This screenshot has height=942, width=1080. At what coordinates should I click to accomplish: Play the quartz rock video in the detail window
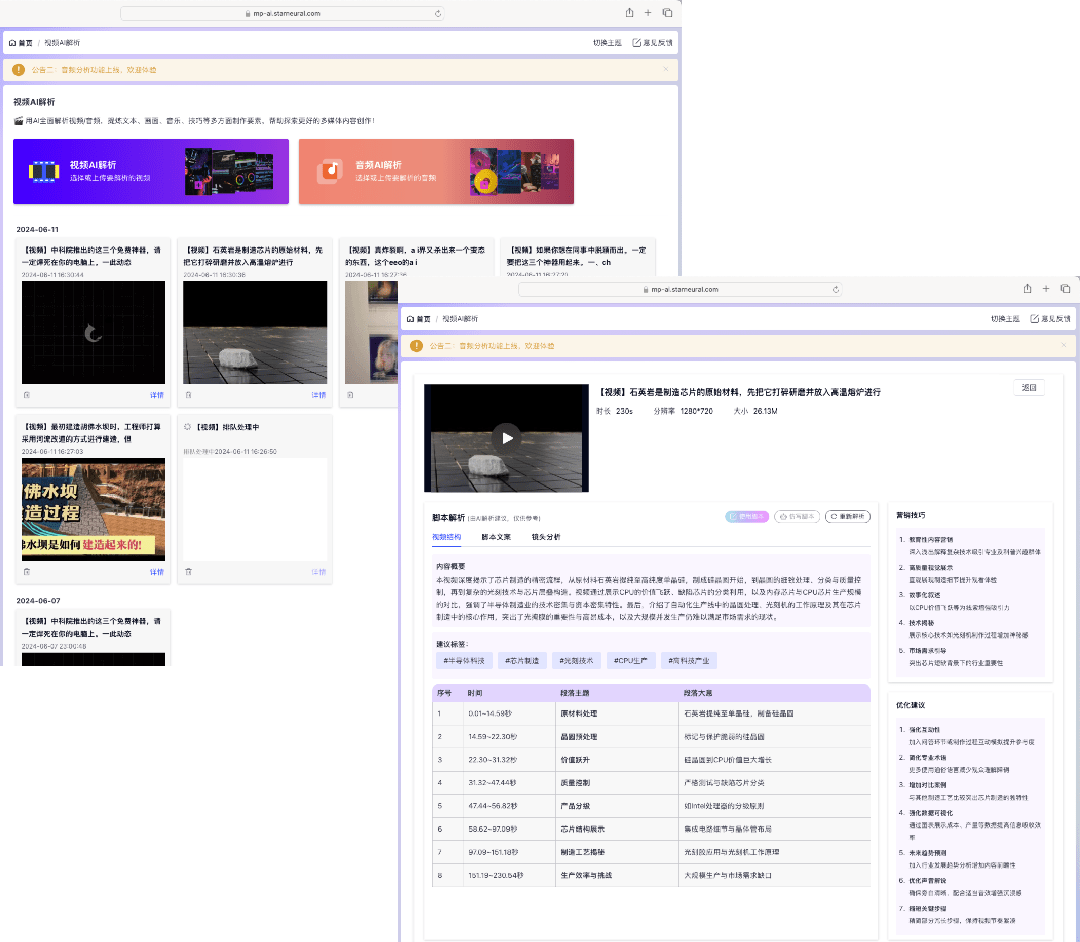click(506, 437)
